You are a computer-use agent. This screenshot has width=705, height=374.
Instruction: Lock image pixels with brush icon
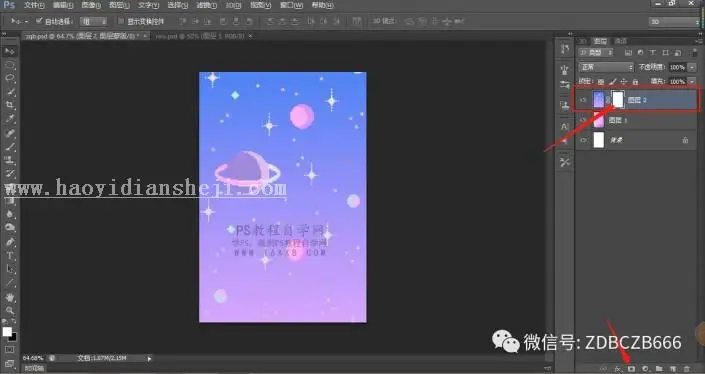612,81
